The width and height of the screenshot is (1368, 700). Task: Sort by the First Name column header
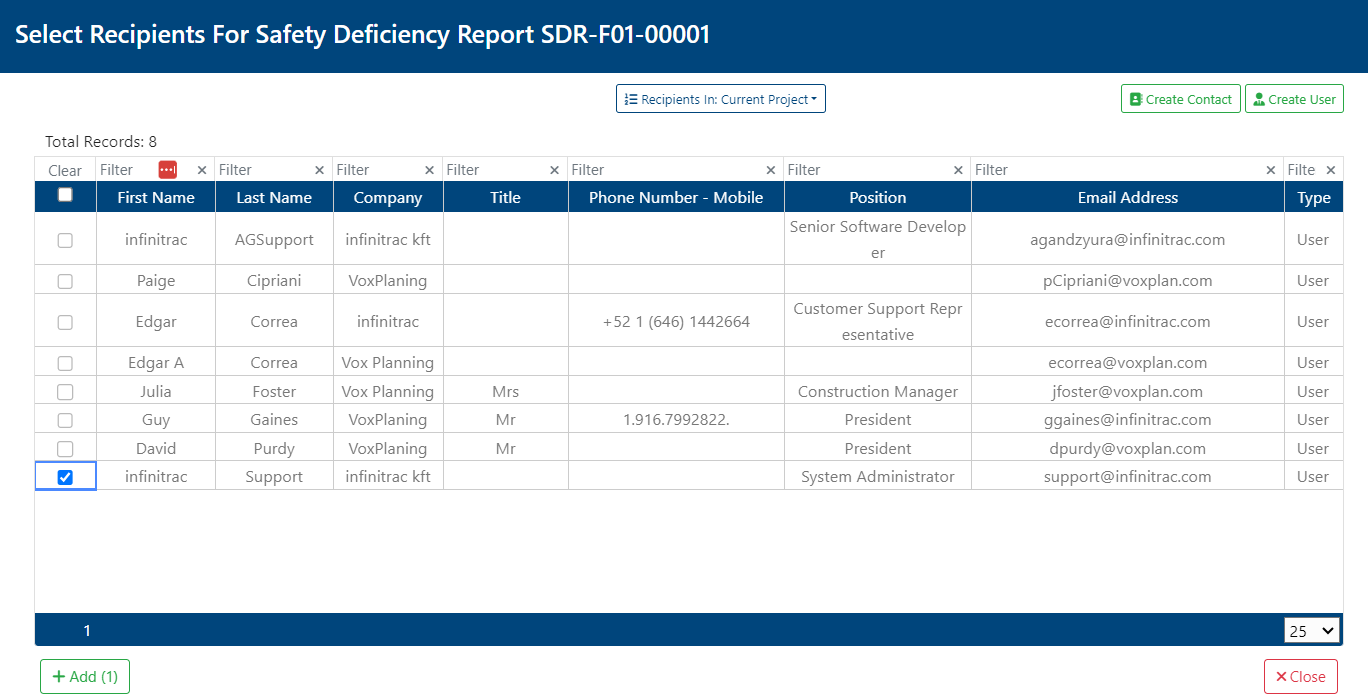[x=156, y=198]
